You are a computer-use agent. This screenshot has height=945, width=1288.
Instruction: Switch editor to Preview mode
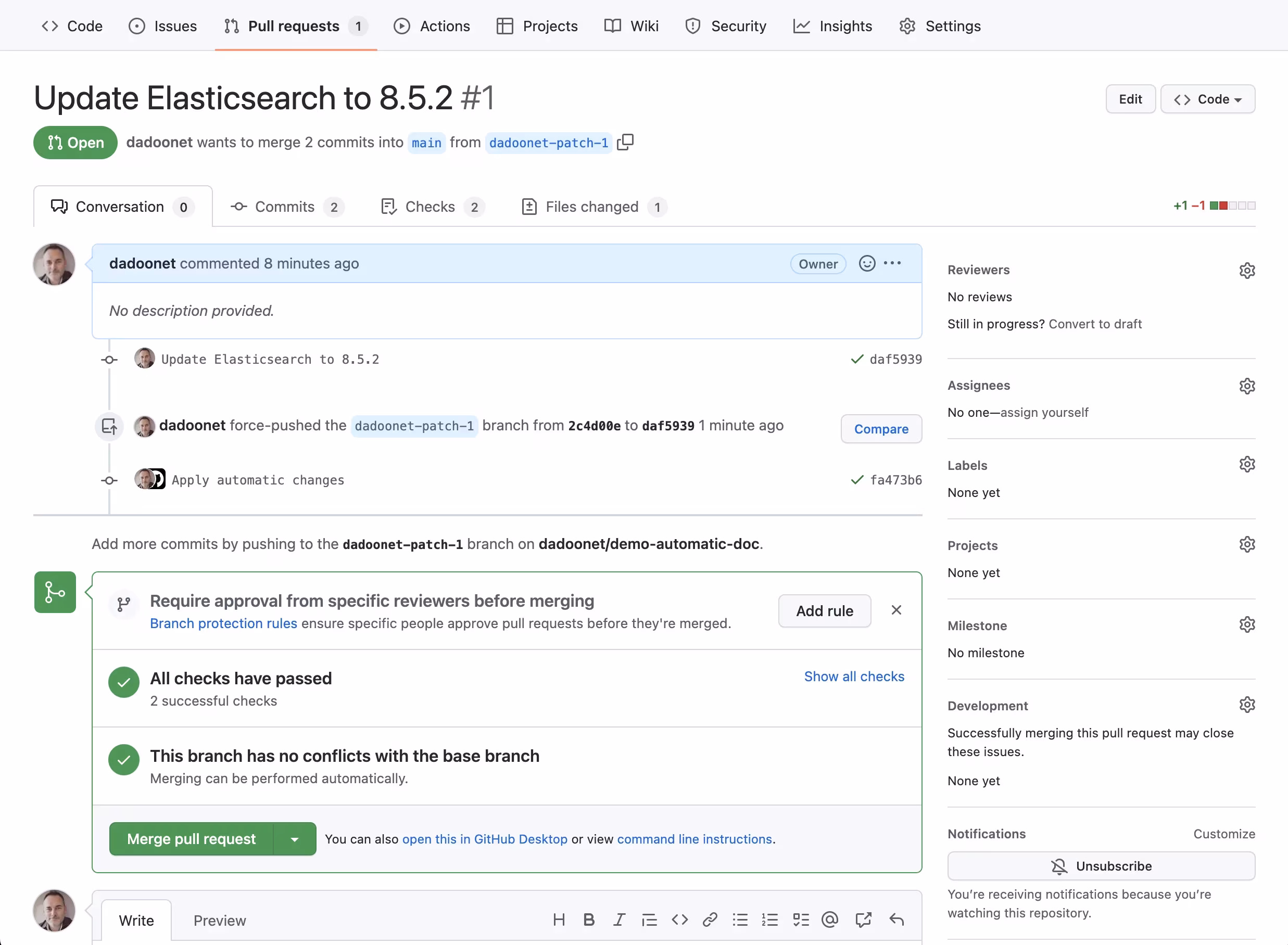coord(219,921)
